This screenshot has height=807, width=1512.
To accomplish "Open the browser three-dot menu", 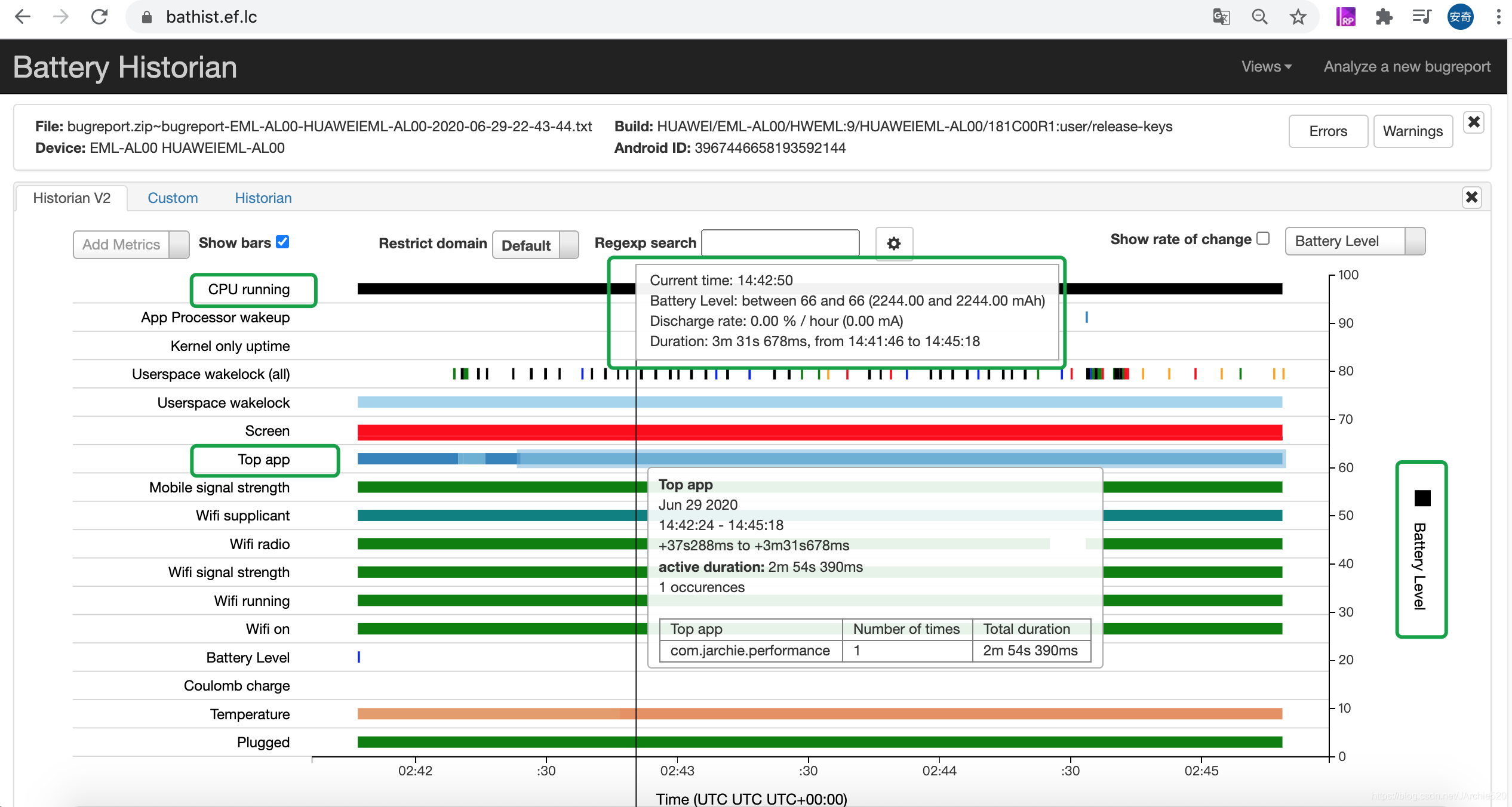I will coord(1498,17).
